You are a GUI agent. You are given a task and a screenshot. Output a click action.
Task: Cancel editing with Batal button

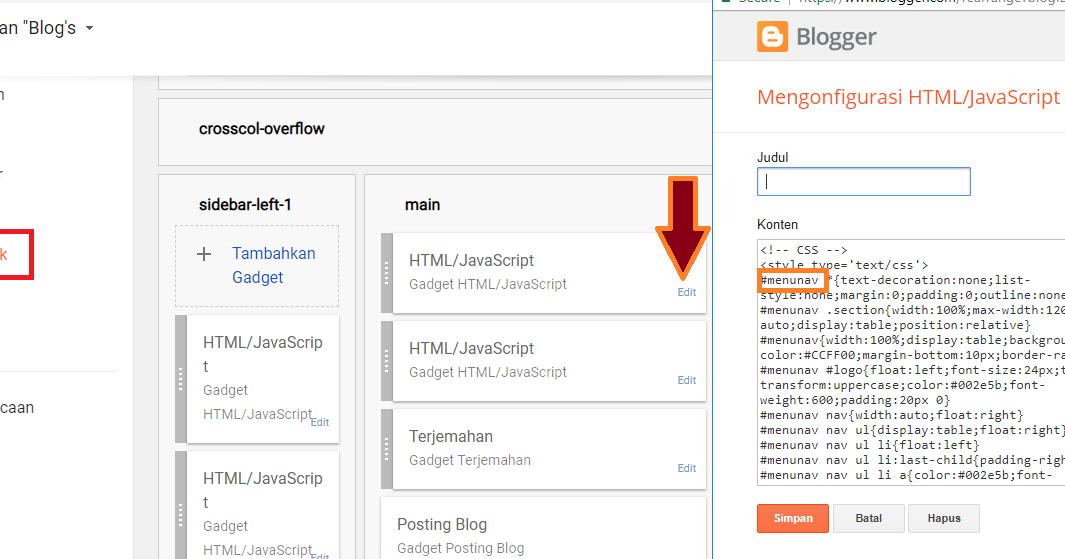(869, 518)
